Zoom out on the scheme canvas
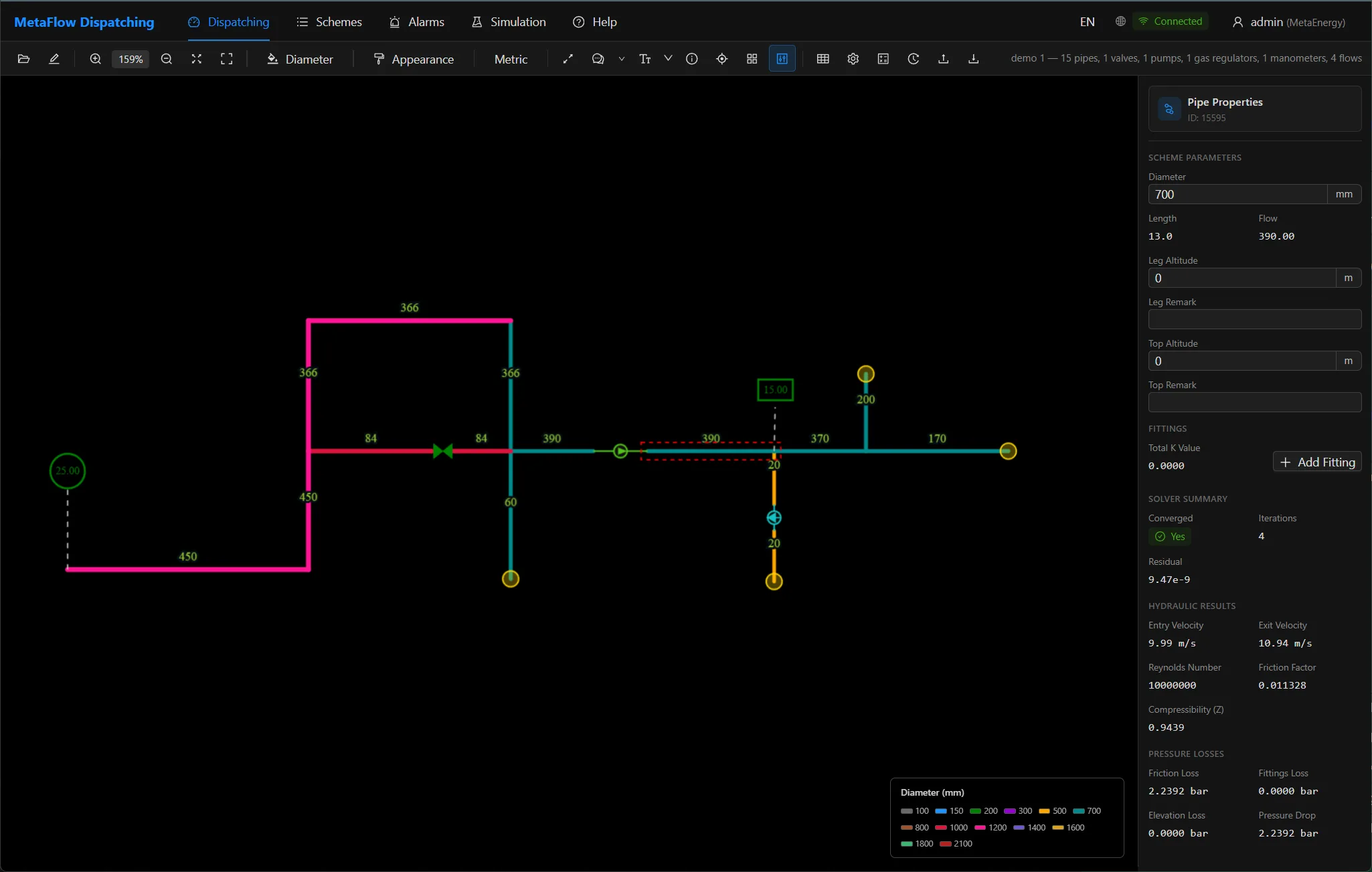The height and width of the screenshot is (872, 1372). click(x=167, y=59)
